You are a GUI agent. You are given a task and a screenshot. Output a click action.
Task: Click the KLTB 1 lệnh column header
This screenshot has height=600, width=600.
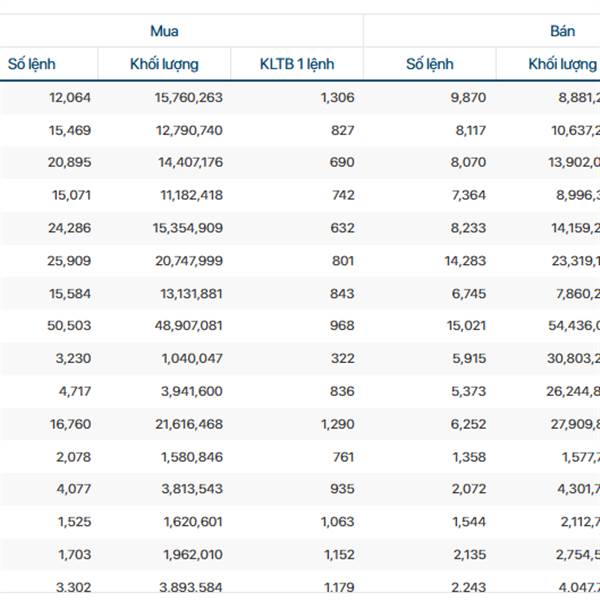297,64
